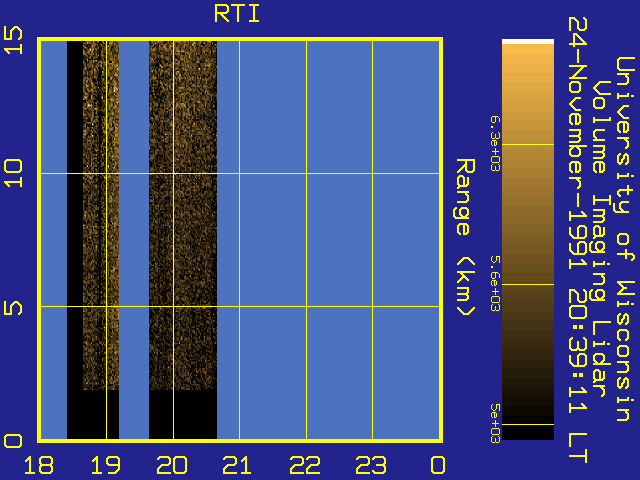Click the RTI plot title

[237, 13]
